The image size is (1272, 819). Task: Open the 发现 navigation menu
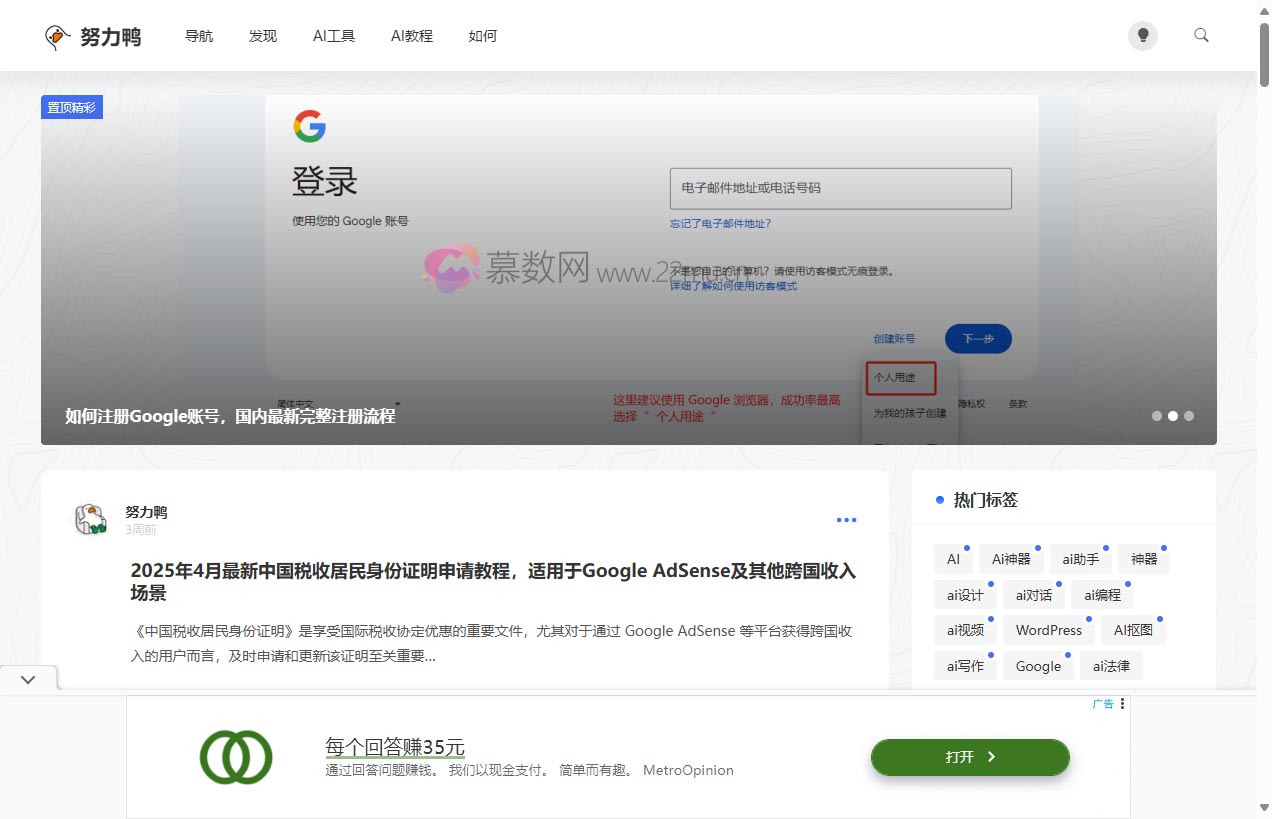[263, 36]
